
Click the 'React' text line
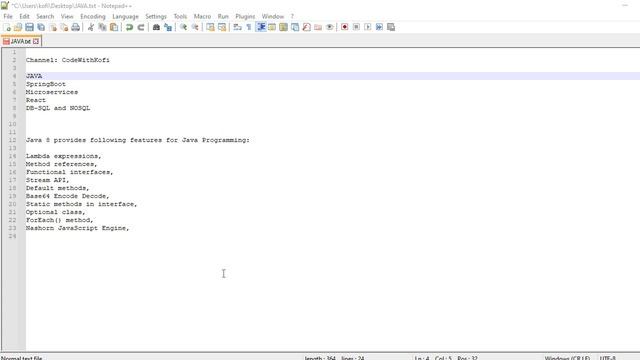[36, 100]
